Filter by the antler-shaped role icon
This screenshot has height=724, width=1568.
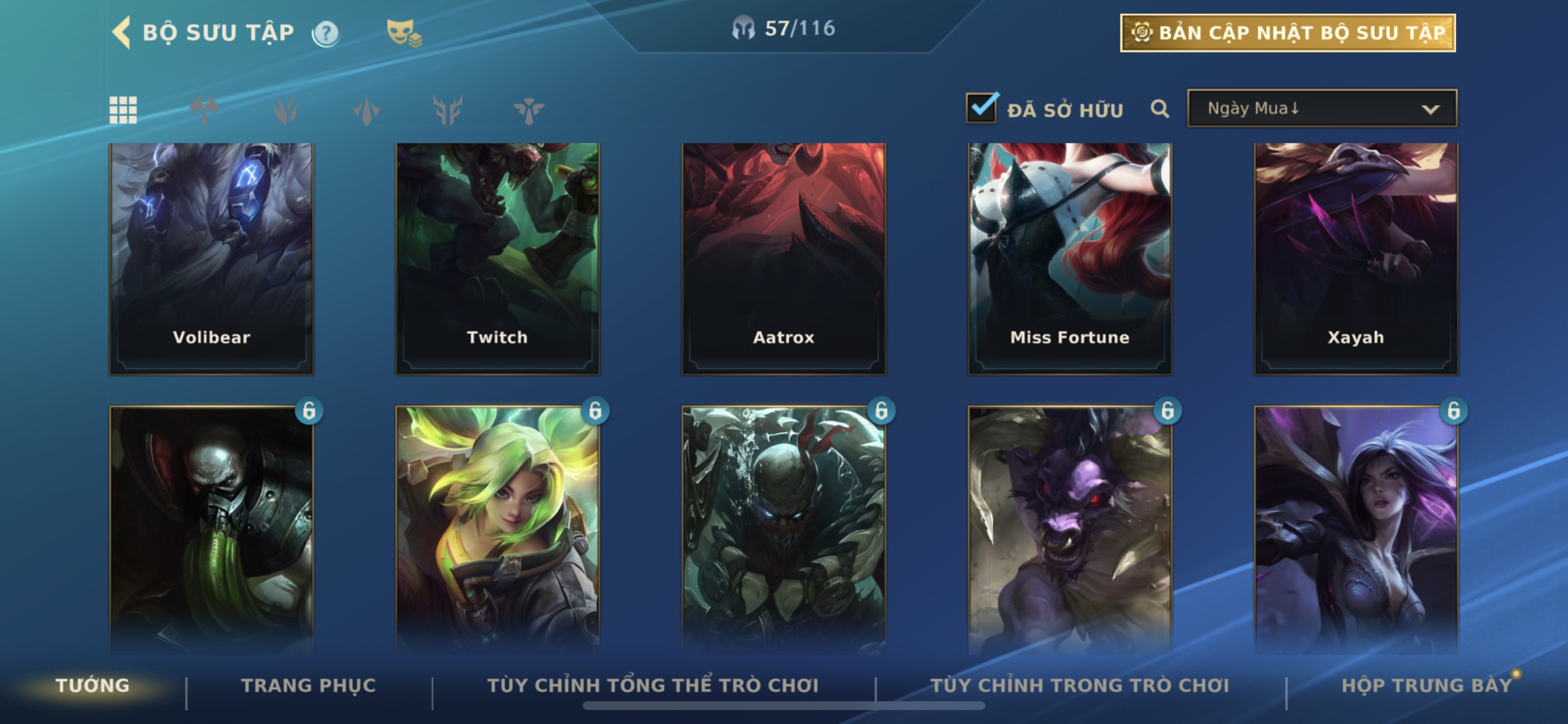tap(447, 110)
